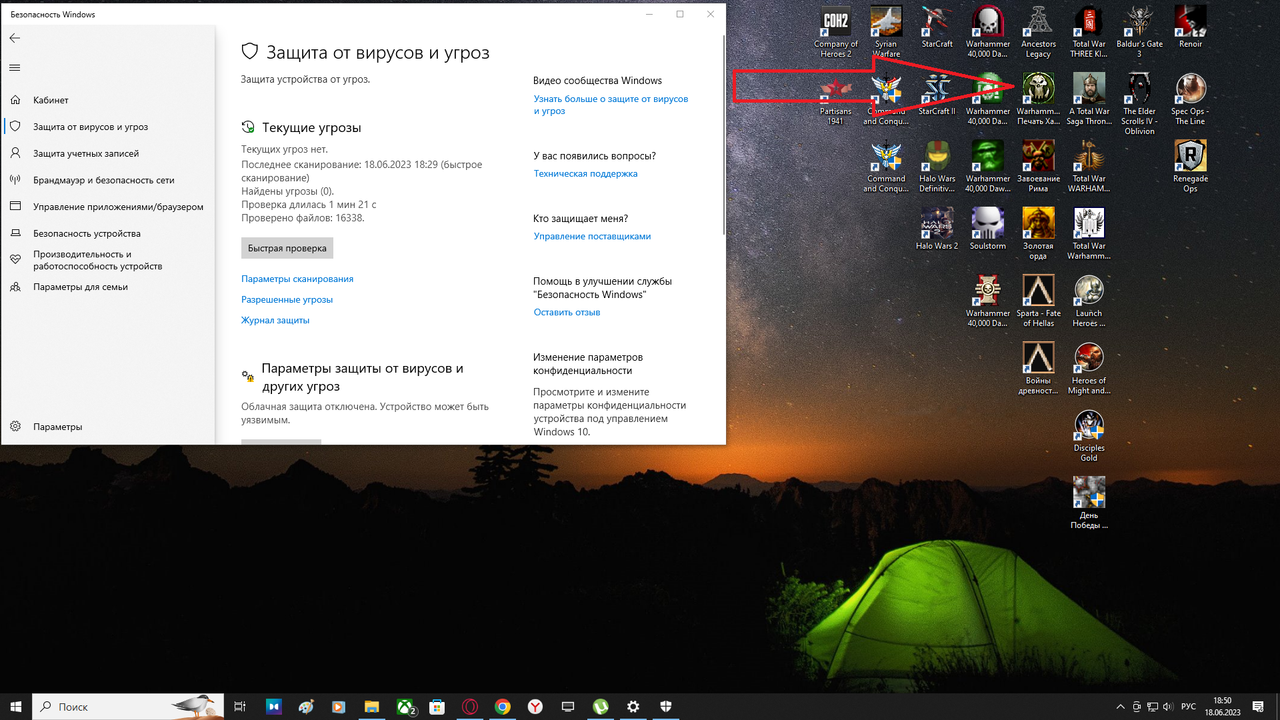Open Производительность и работоспособность устройств
Viewport: 1280px width, 720px height.
point(108,260)
